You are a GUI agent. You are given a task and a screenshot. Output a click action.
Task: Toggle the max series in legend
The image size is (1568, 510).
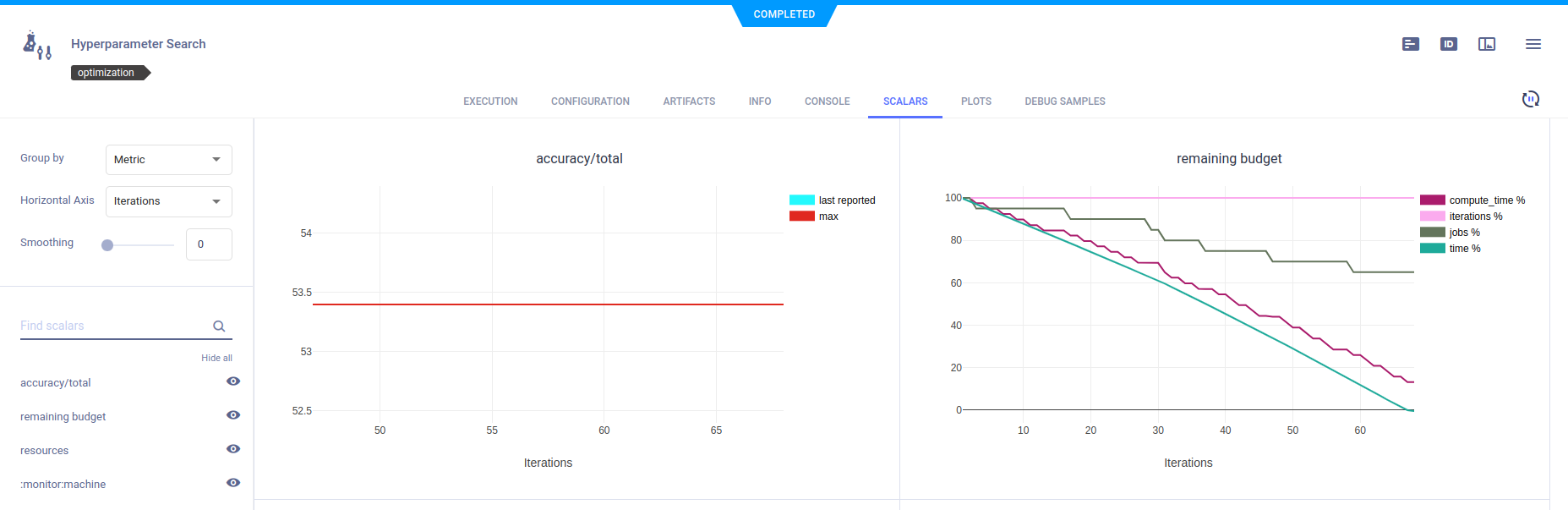pyautogui.click(x=828, y=217)
